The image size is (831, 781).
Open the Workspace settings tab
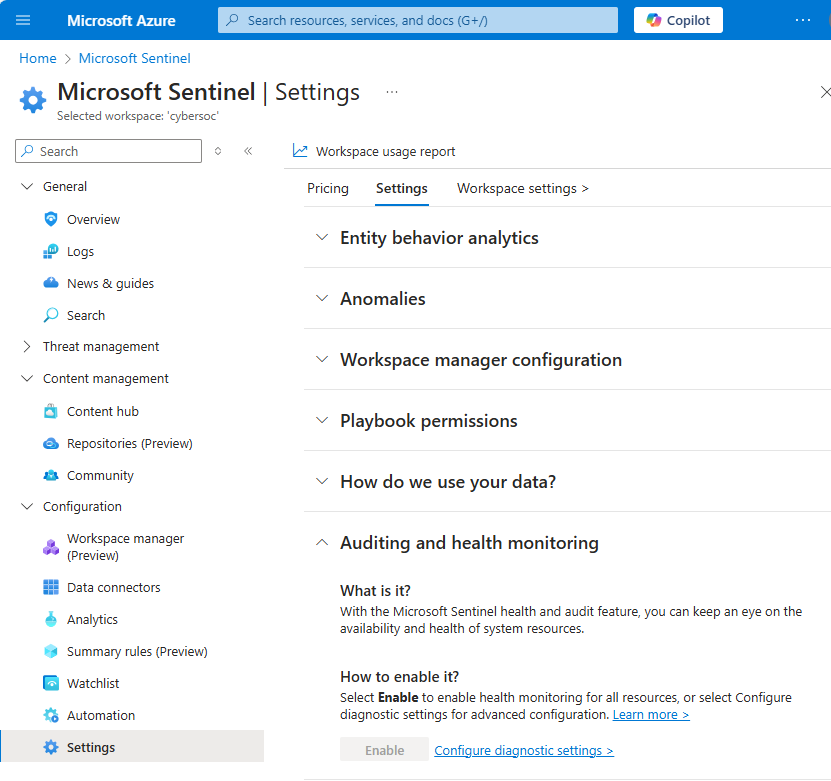[x=522, y=188]
